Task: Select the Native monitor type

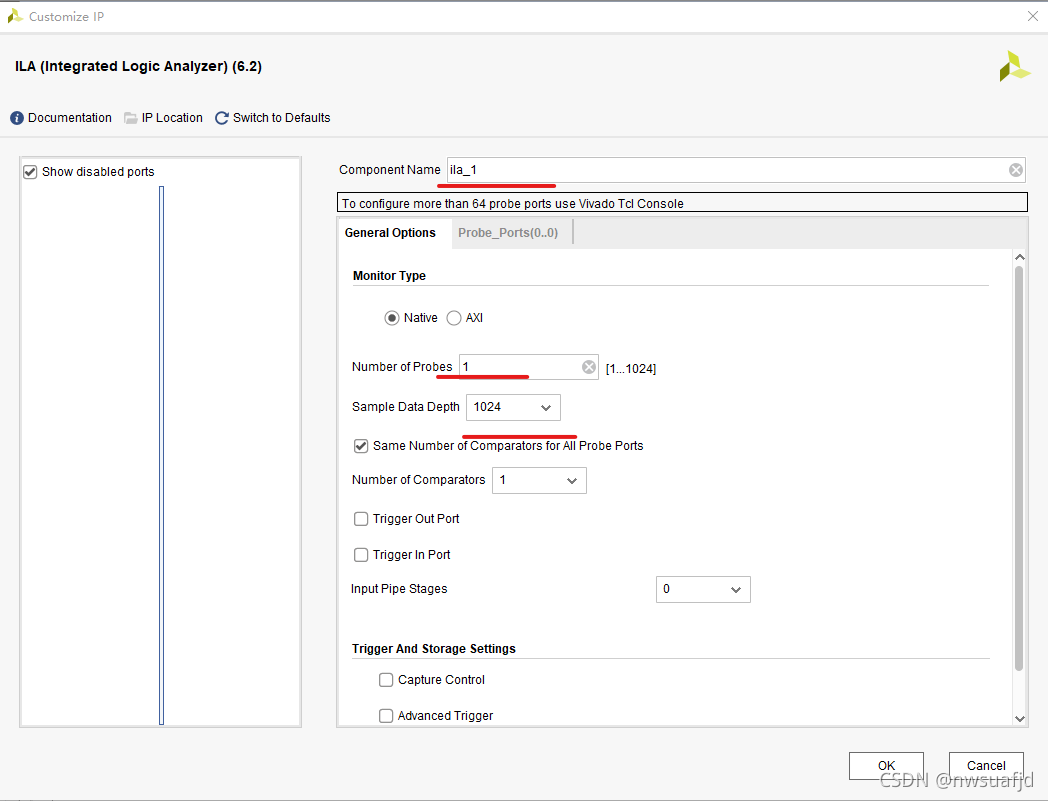Action: coord(392,318)
